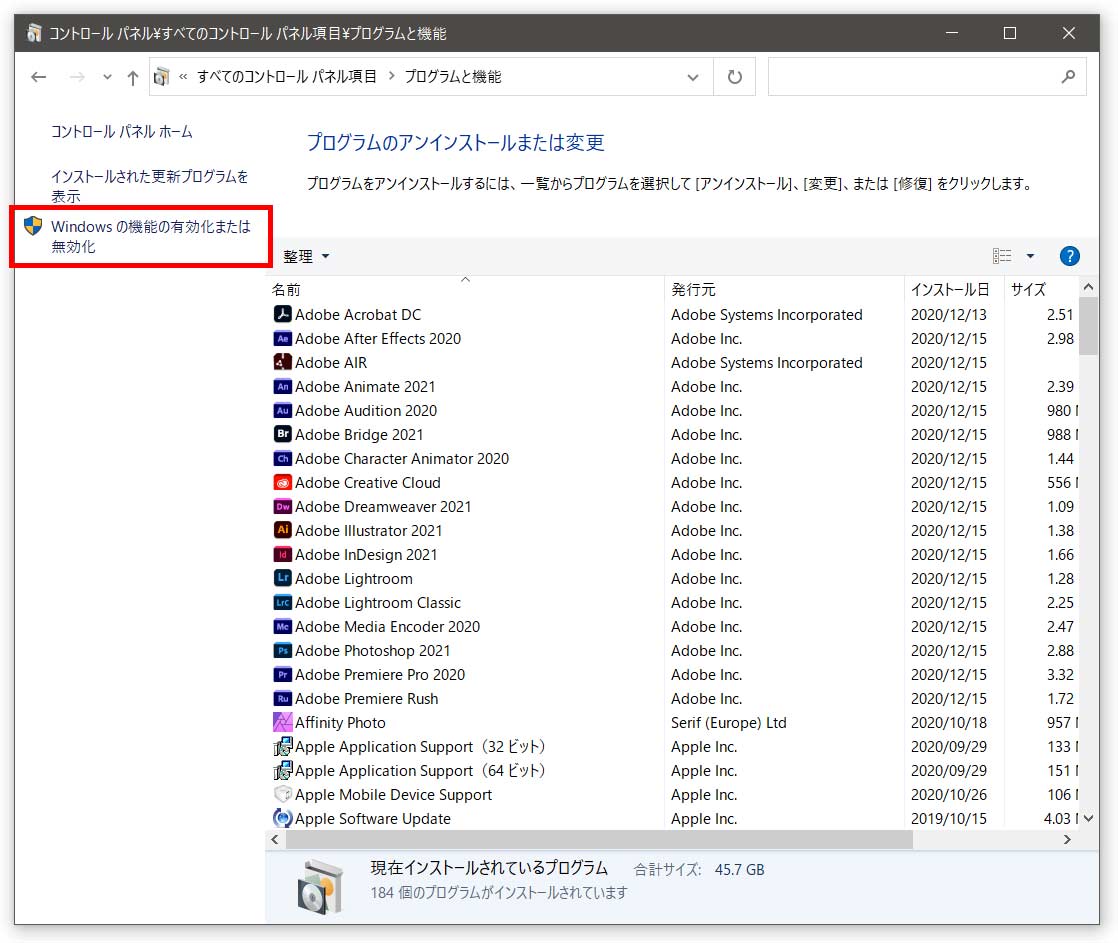Select the Adobe Photoshop 2021 row name
The height and width of the screenshot is (943, 1118).
pyautogui.click(x=372, y=651)
